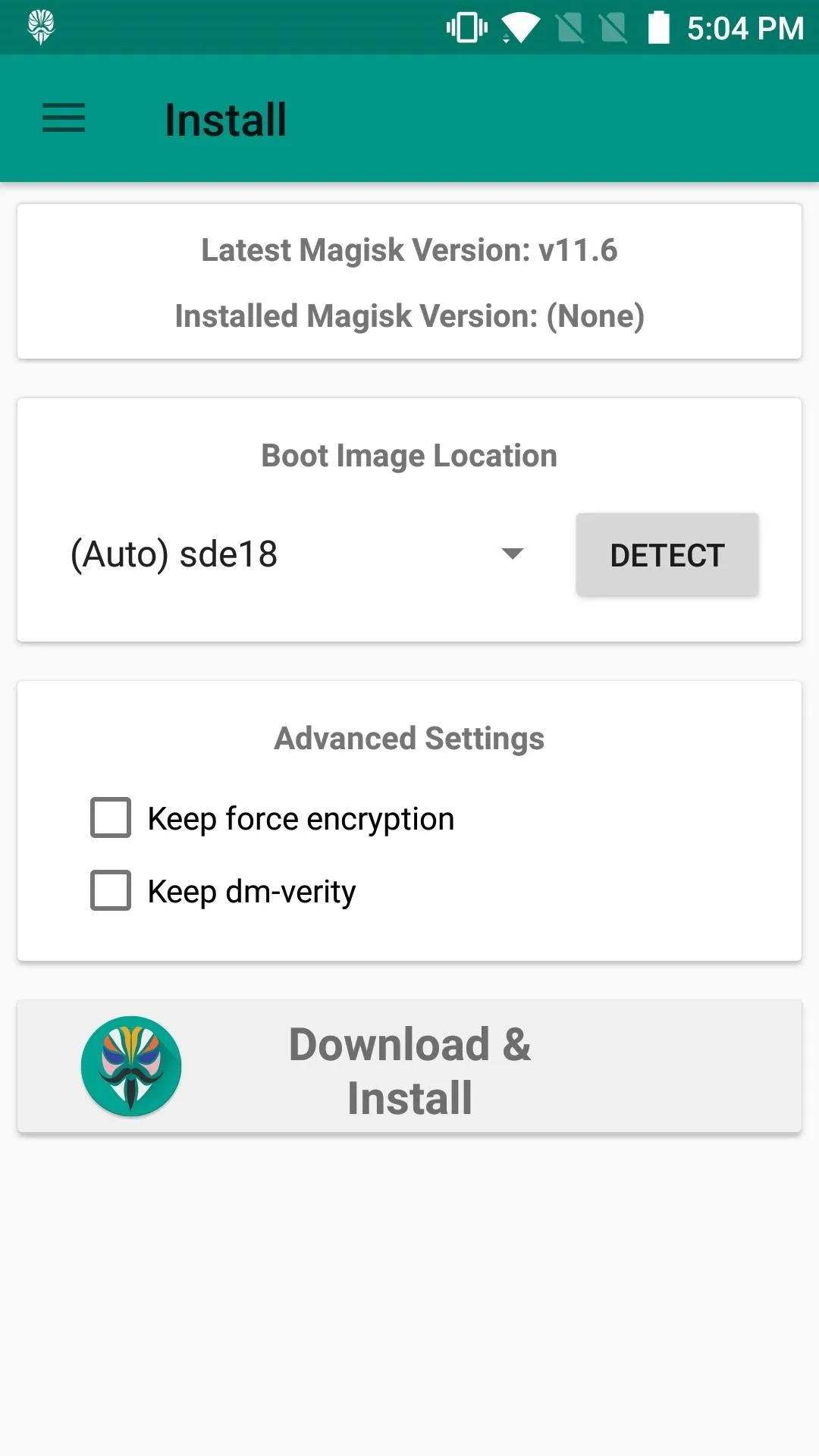Tap the Wi-Fi signal status icon
The width and height of the screenshot is (819, 1456).
[520, 29]
